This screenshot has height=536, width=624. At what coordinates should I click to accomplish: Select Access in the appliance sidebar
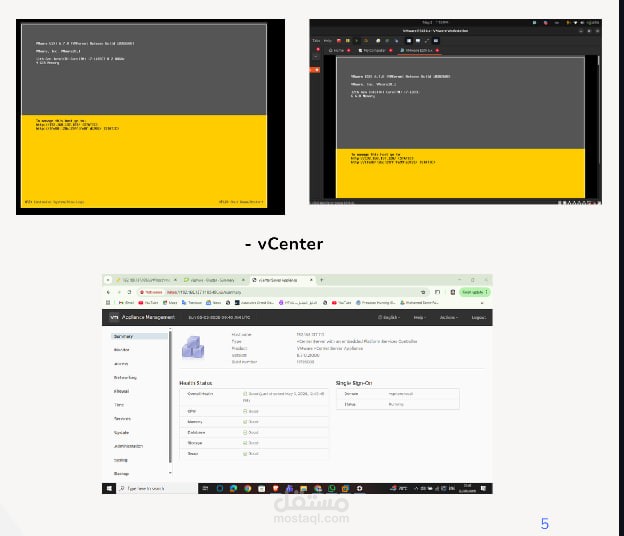121,364
